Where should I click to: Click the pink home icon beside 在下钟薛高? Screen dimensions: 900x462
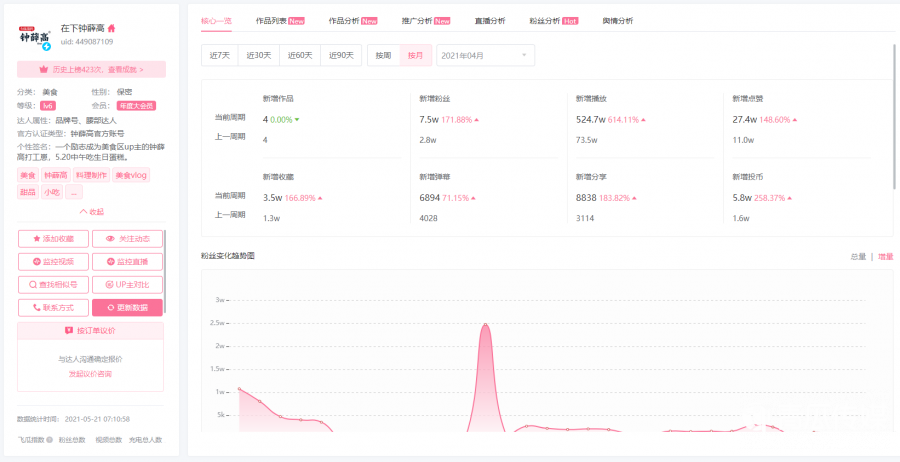tap(111, 28)
